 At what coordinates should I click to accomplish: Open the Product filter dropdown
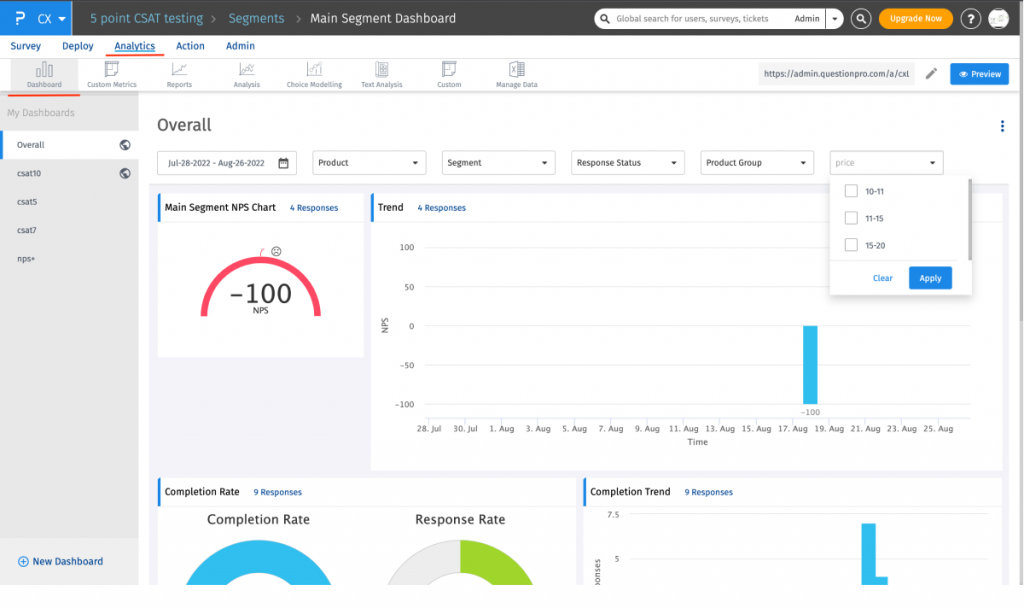pyautogui.click(x=369, y=163)
